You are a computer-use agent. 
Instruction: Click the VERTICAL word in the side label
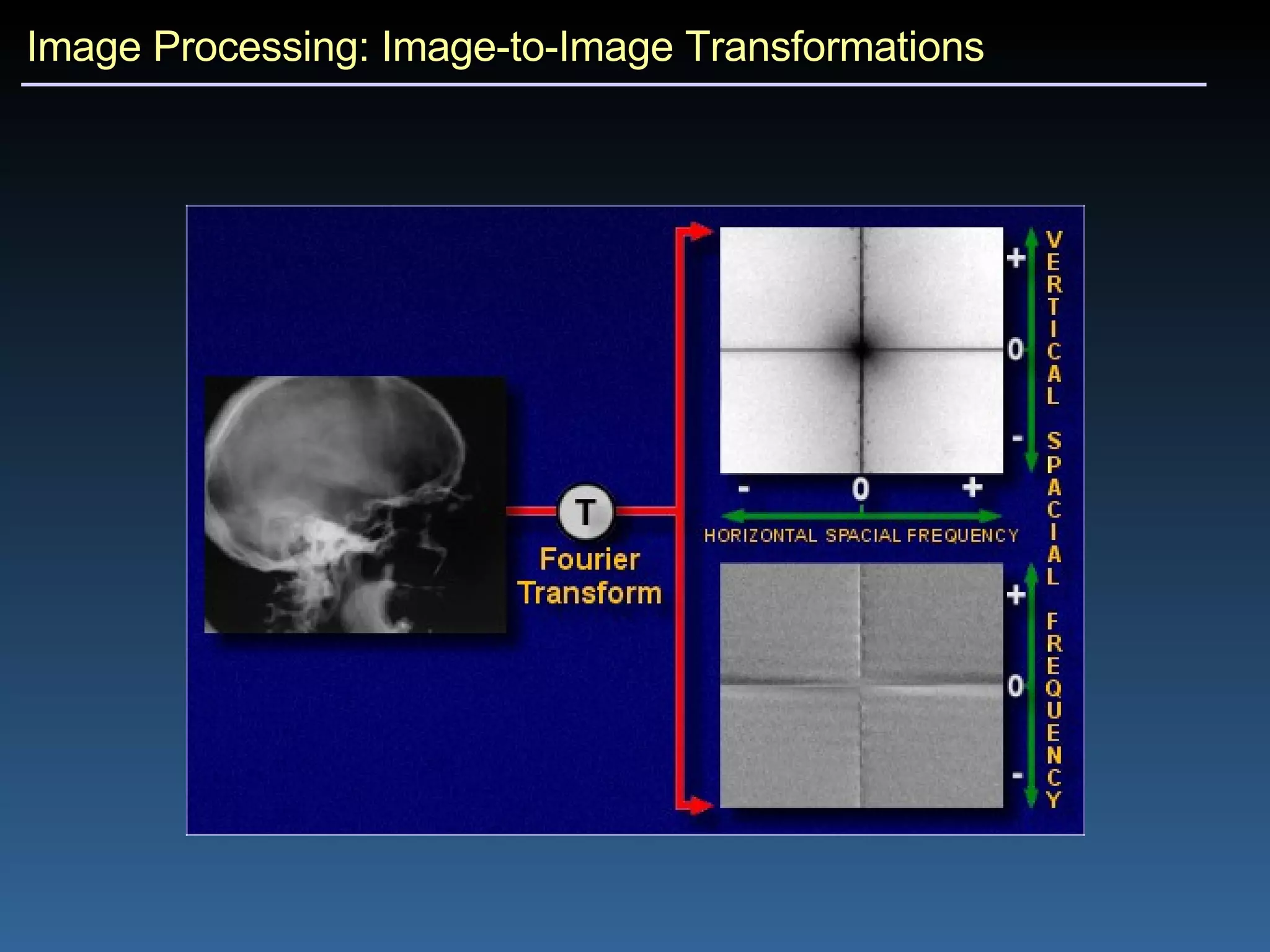[1054, 318]
